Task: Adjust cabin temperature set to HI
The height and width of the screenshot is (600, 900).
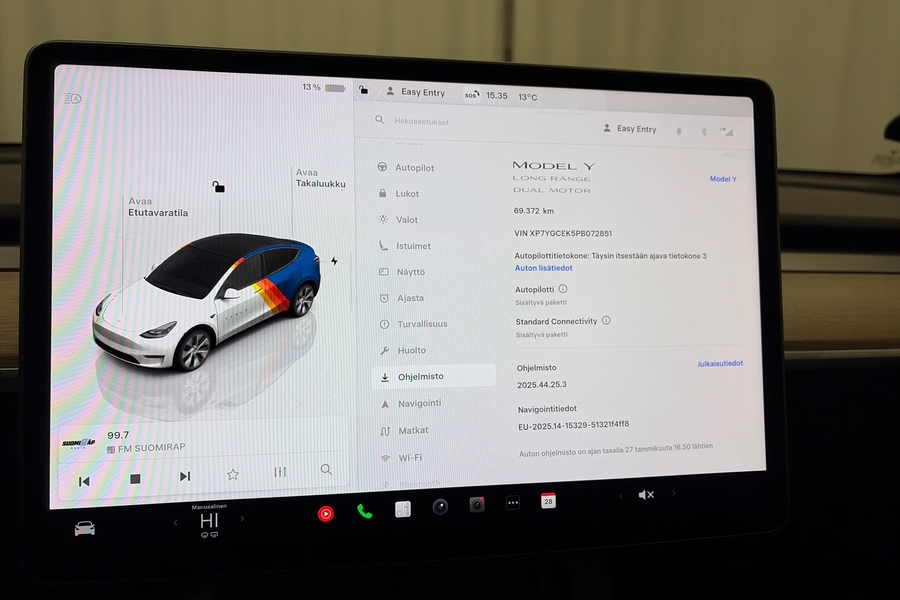Action: [x=208, y=521]
